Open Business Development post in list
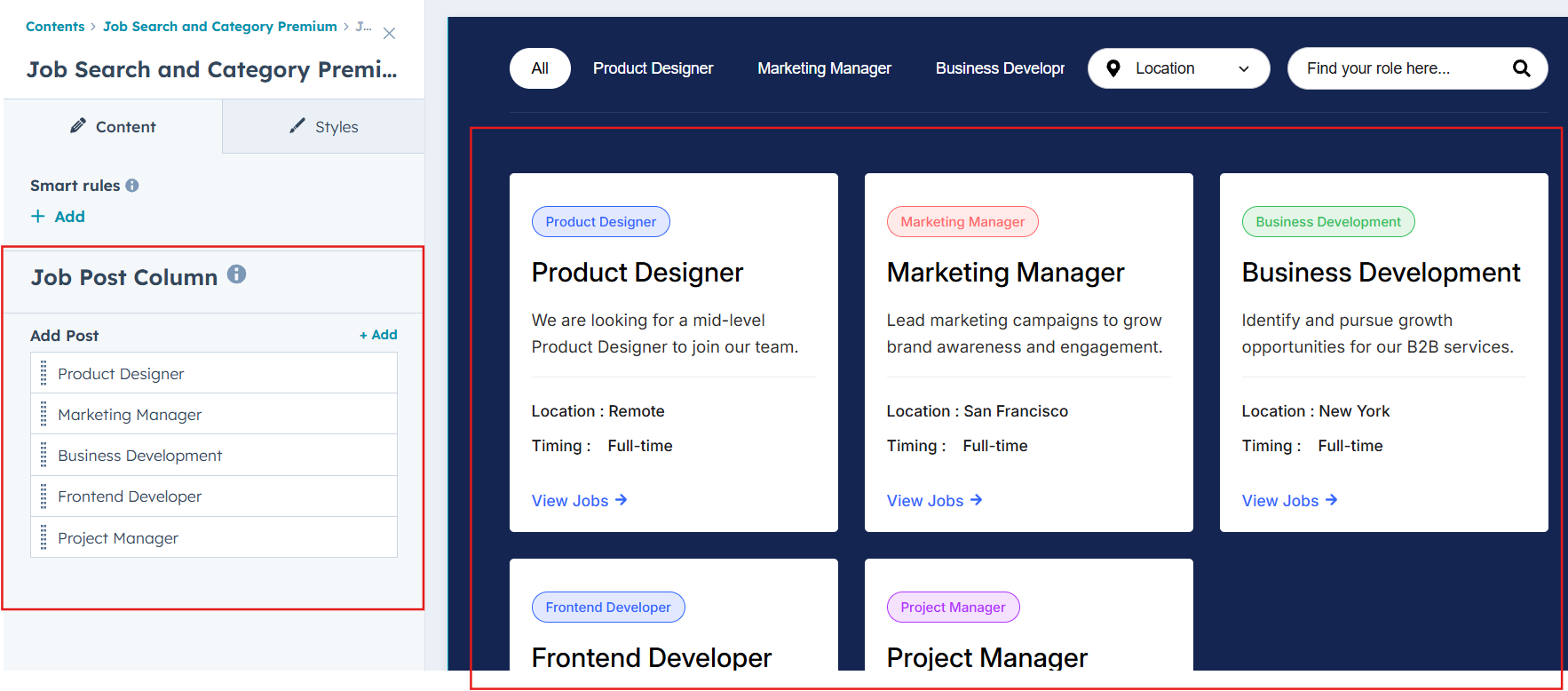 (140, 456)
